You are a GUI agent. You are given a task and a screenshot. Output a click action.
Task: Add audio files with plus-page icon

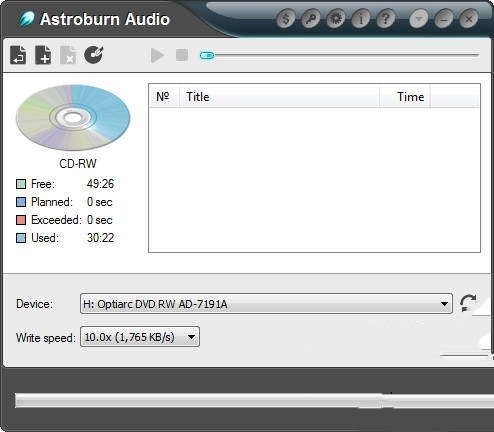43,55
